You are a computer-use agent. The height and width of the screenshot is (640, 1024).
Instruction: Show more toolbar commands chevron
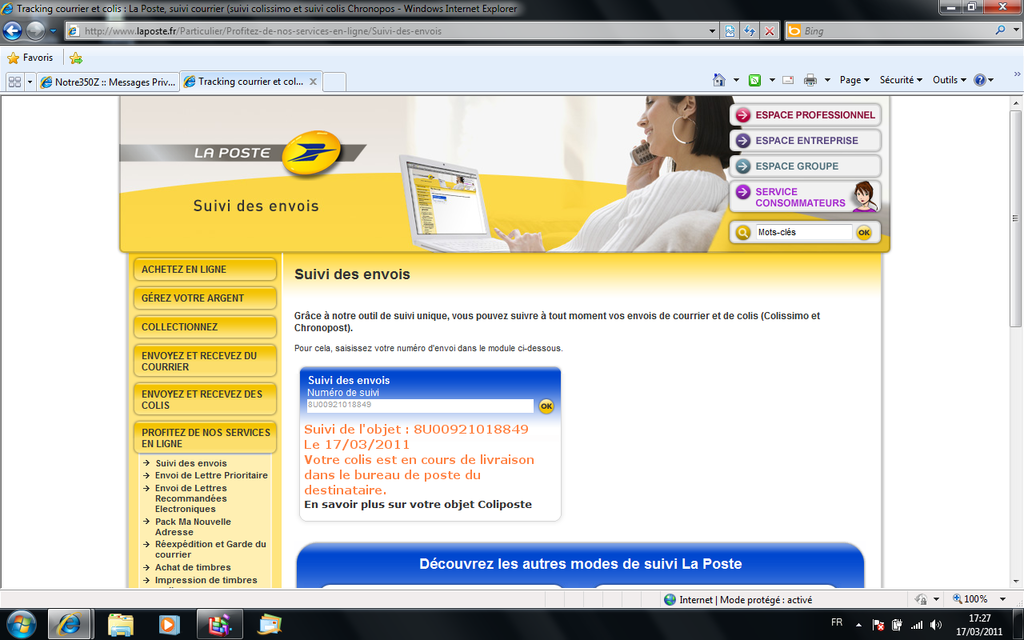pyautogui.click(x=1017, y=74)
